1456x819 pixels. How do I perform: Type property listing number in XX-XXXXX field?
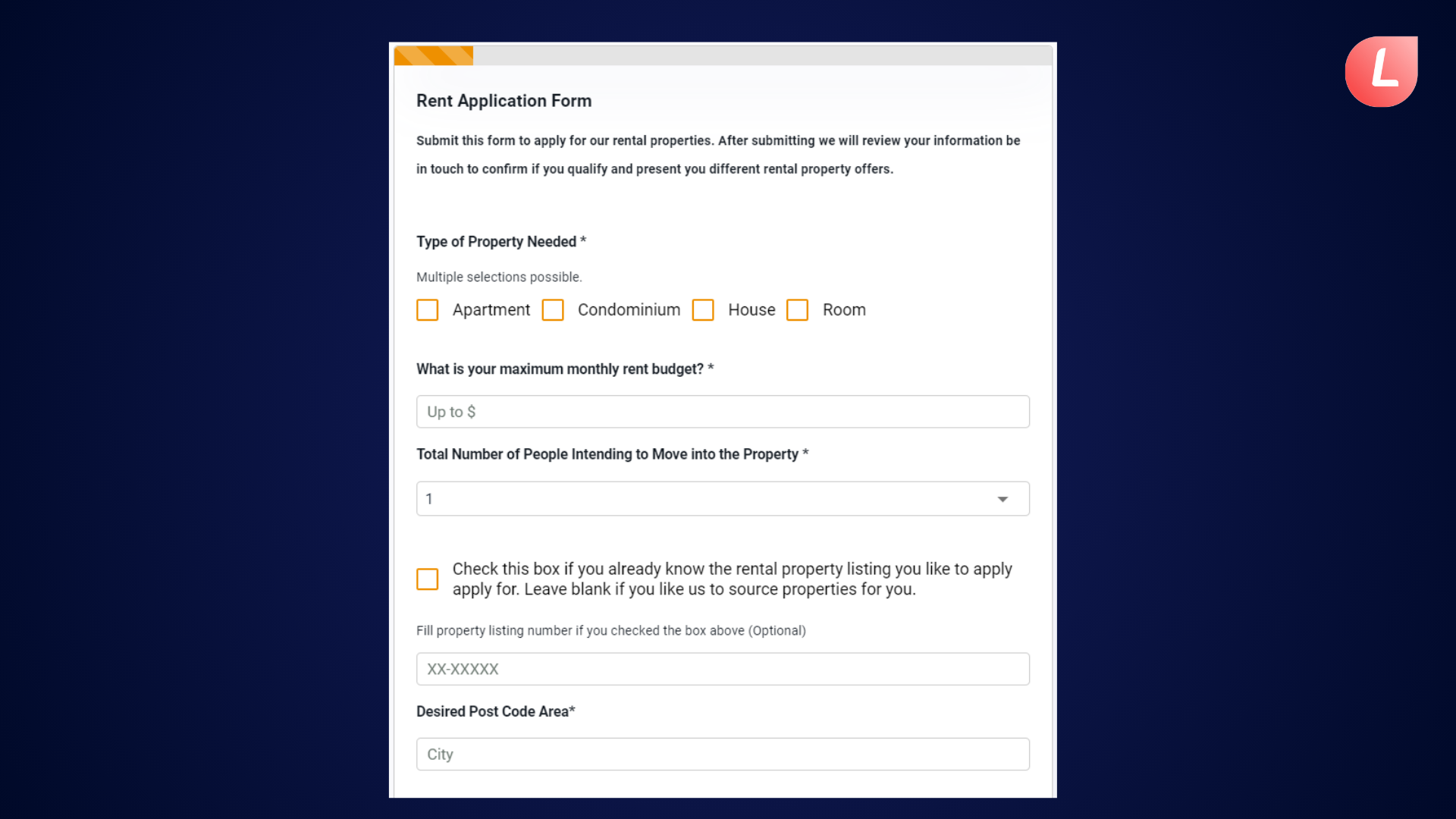click(723, 669)
